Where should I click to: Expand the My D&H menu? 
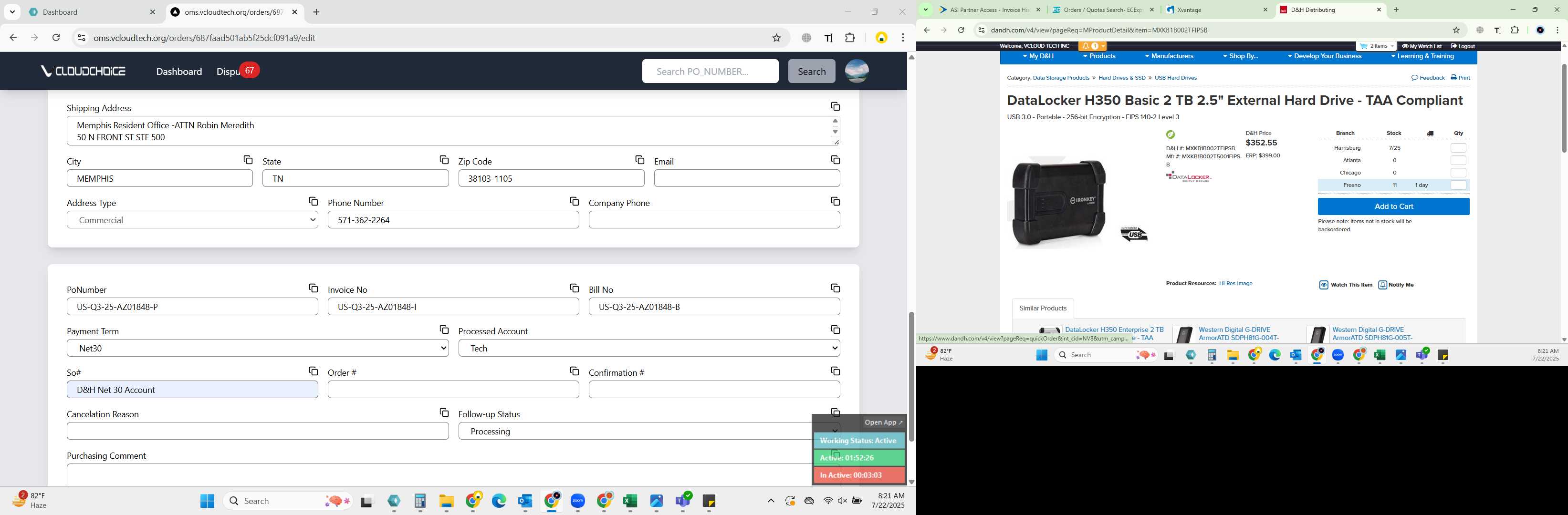(1037, 56)
